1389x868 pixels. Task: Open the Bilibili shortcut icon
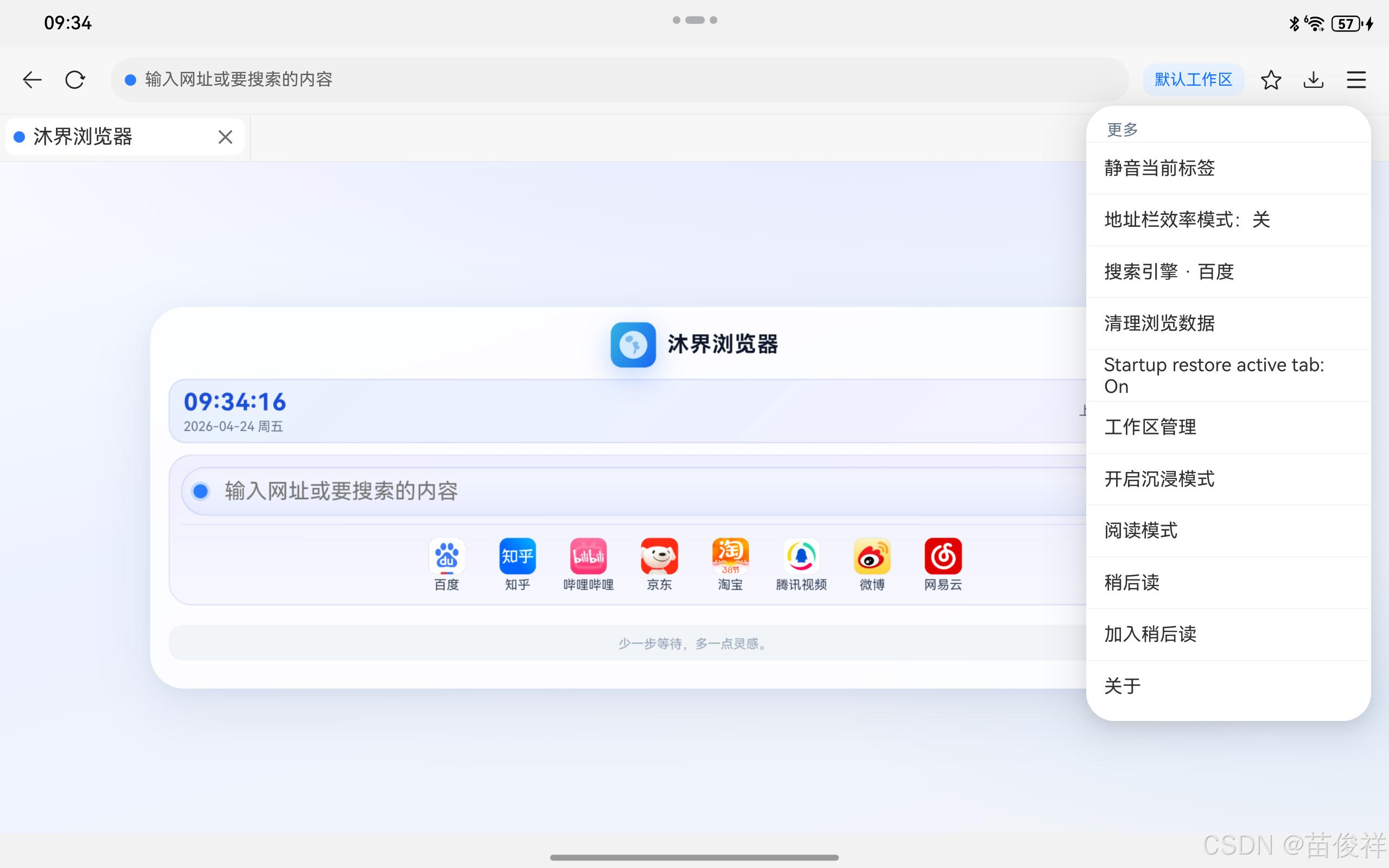[x=588, y=556]
